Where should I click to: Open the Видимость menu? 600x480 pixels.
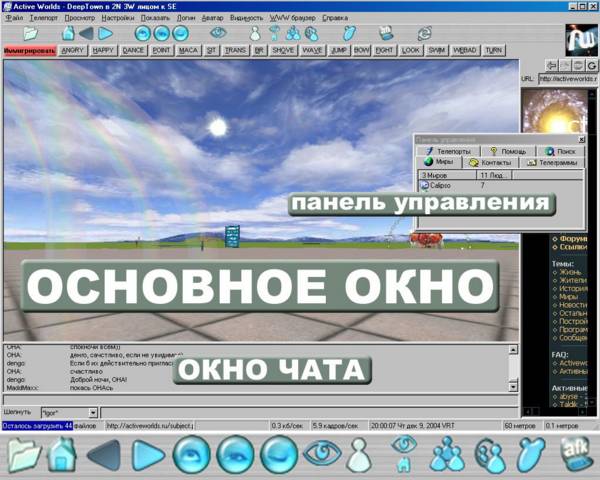coord(246,18)
